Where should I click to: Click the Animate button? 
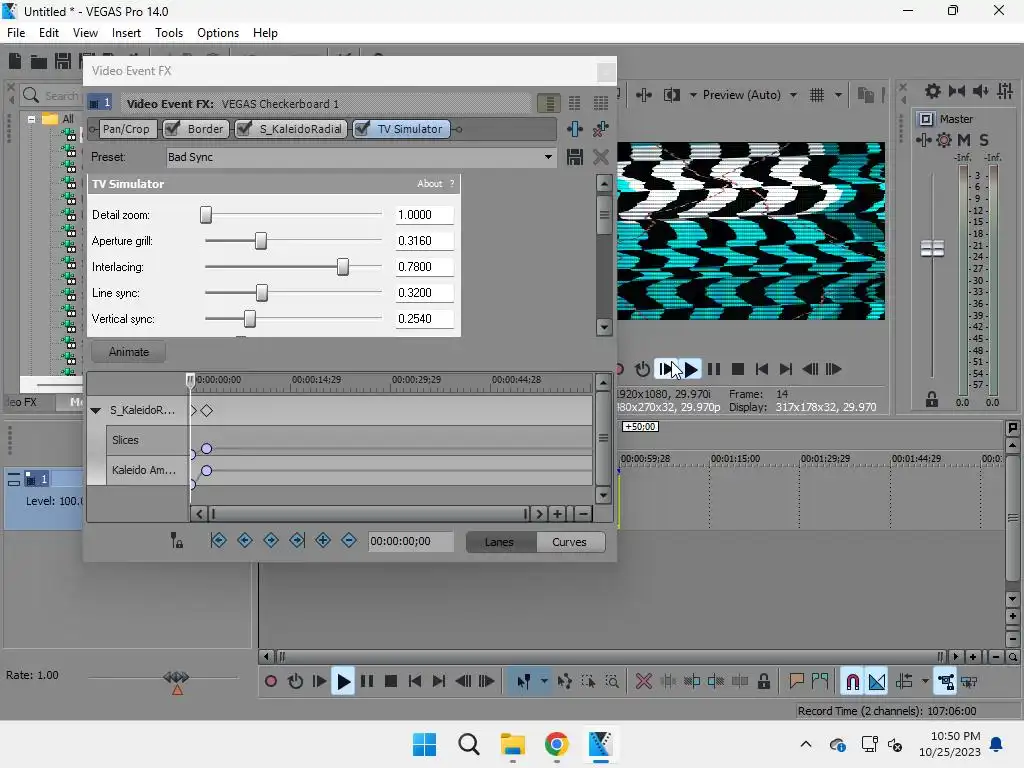click(x=129, y=352)
